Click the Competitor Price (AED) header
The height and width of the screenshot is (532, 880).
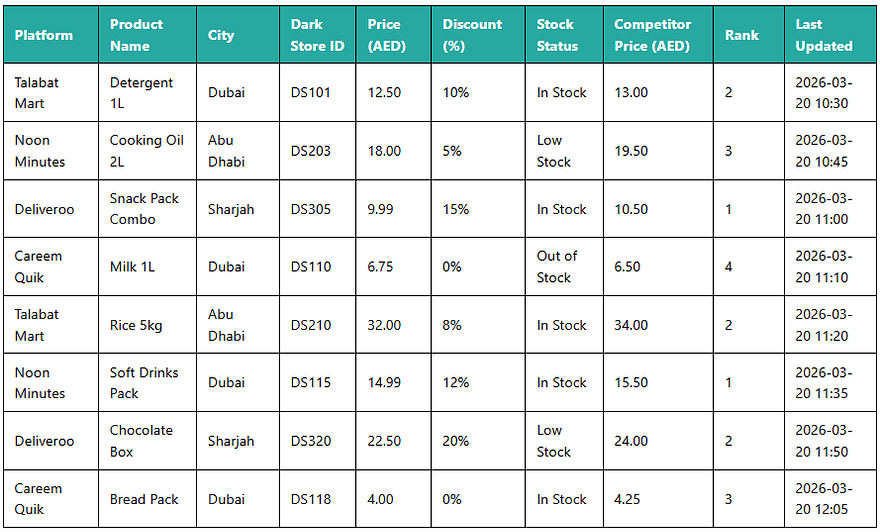(658, 35)
